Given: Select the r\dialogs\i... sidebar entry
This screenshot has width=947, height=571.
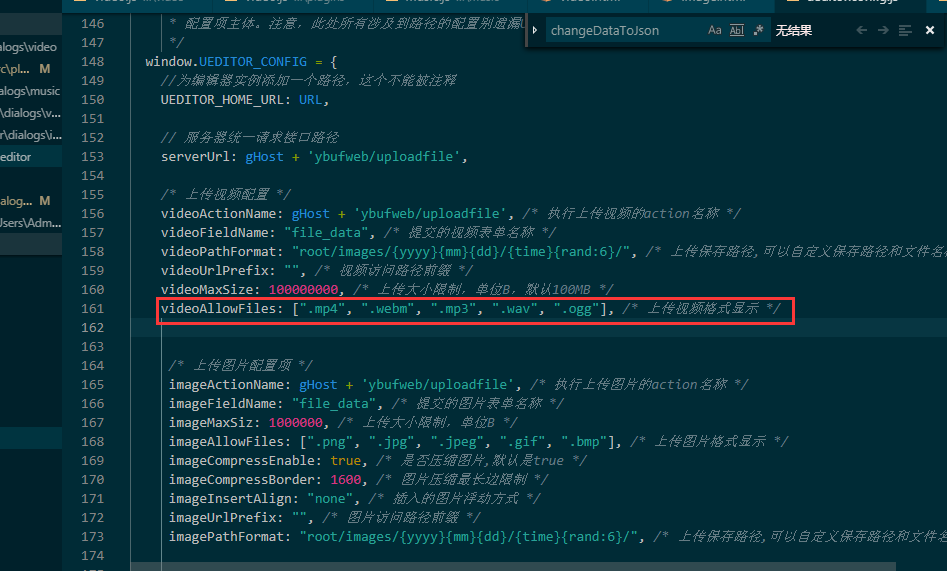Looking at the screenshot, I should tap(31, 135).
